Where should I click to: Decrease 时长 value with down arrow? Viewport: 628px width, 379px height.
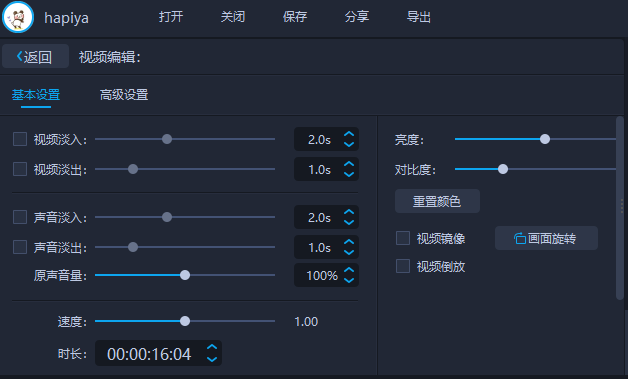click(x=212, y=359)
